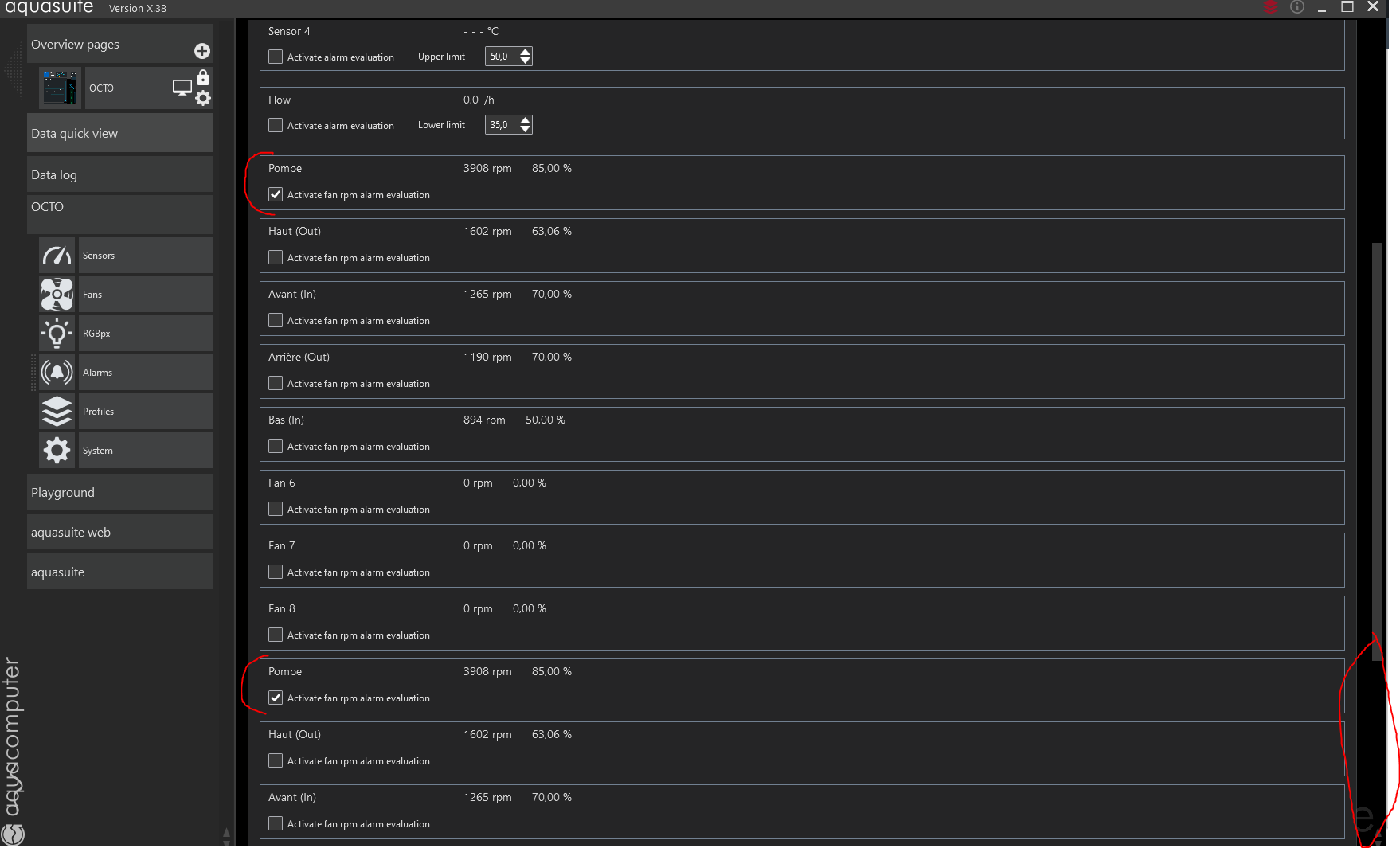Unlock the OCTO overview page padlock
This screenshot has height=848, width=1400.
click(x=203, y=77)
